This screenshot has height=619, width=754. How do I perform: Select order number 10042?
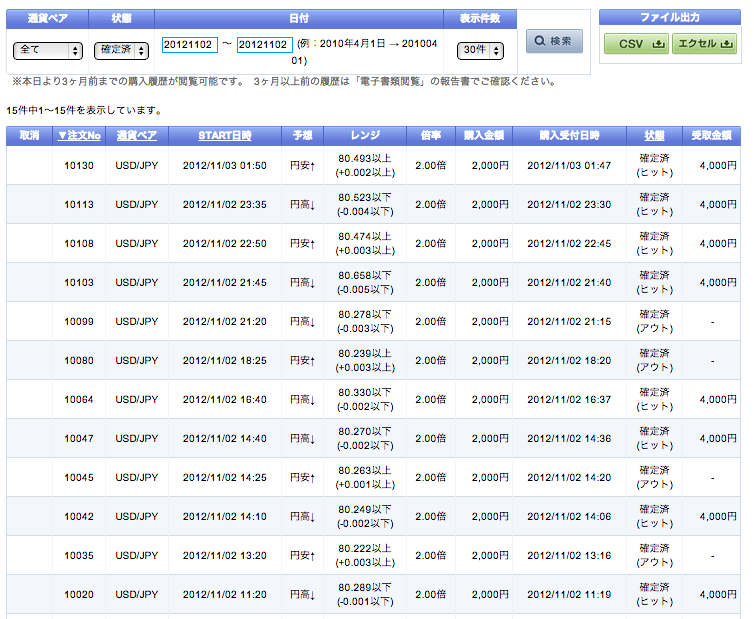point(79,516)
